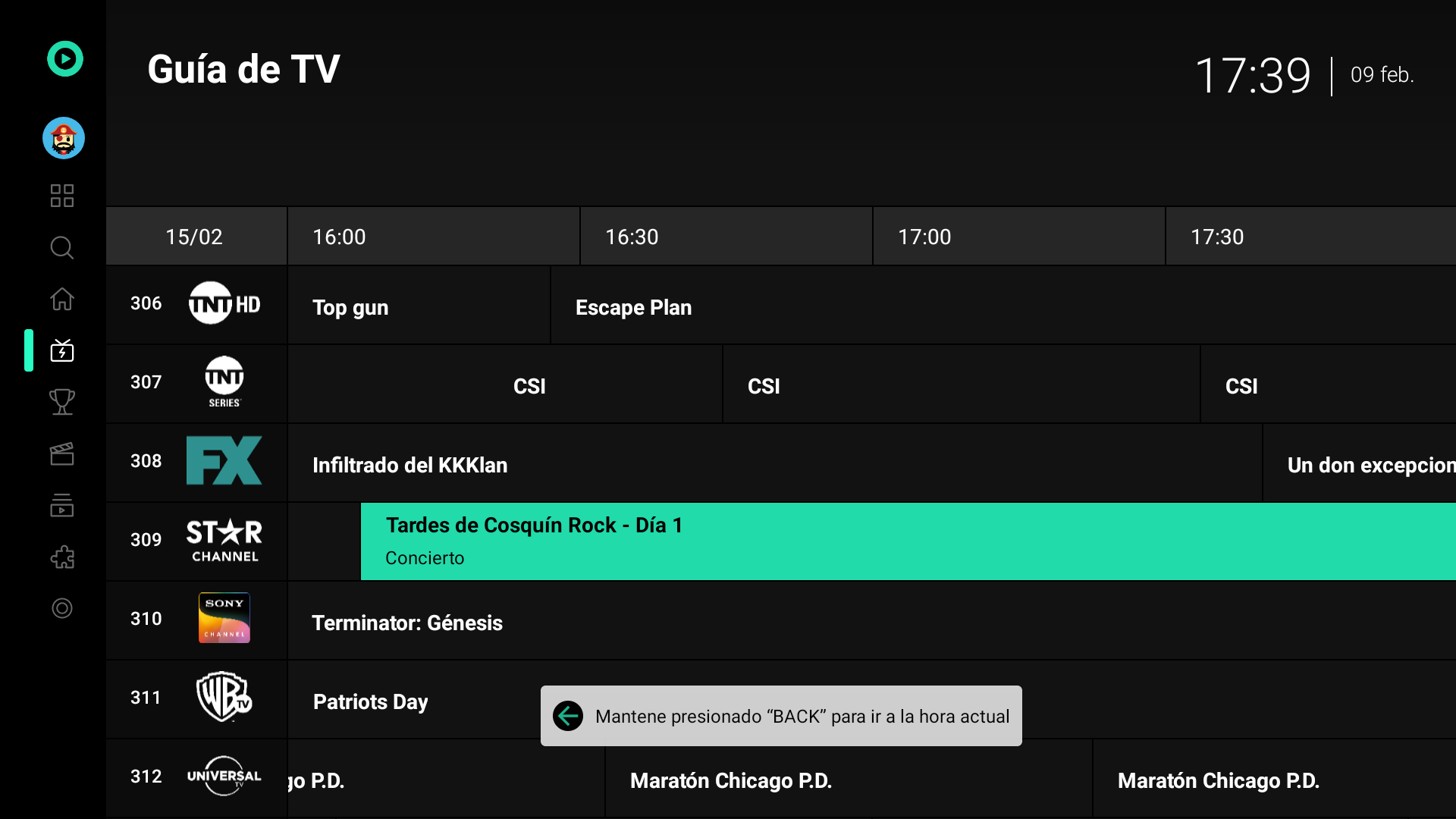Image resolution: width=1456 pixels, height=819 pixels.
Task: Open the apps grid icon in sidebar
Action: [62, 196]
